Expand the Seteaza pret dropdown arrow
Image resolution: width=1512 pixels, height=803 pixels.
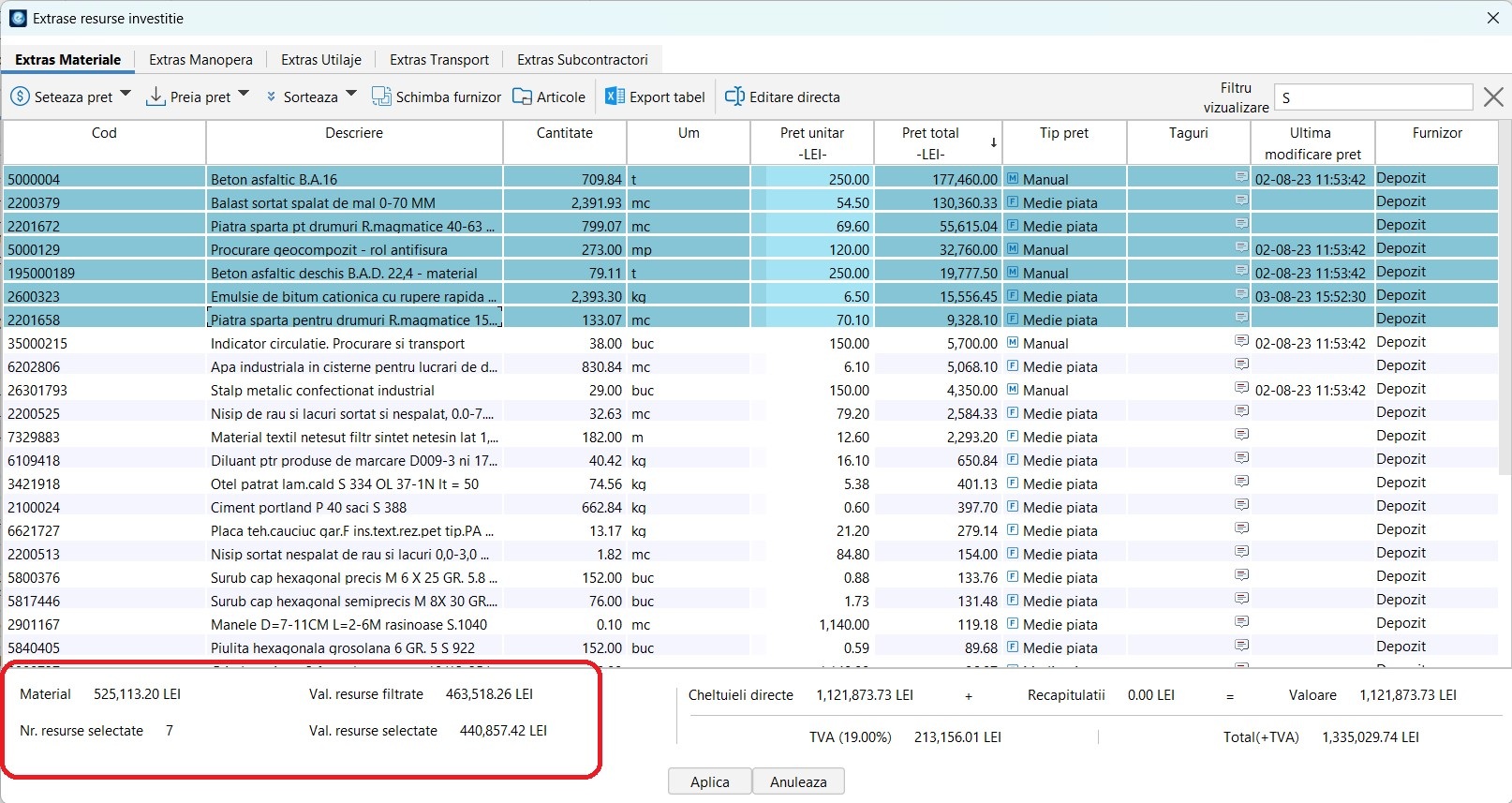coord(126,94)
